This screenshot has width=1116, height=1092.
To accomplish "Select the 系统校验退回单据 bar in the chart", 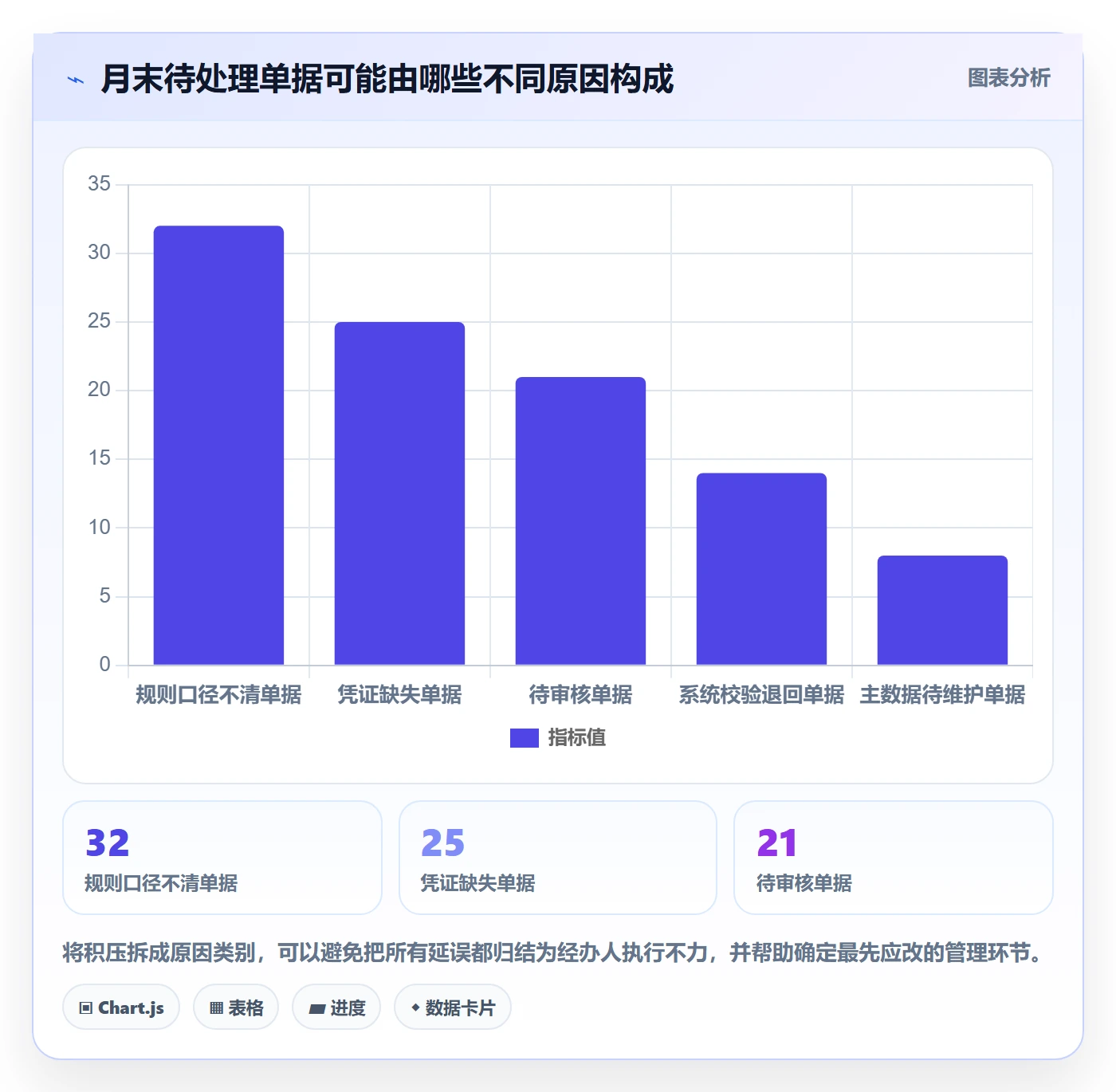I will click(761, 569).
